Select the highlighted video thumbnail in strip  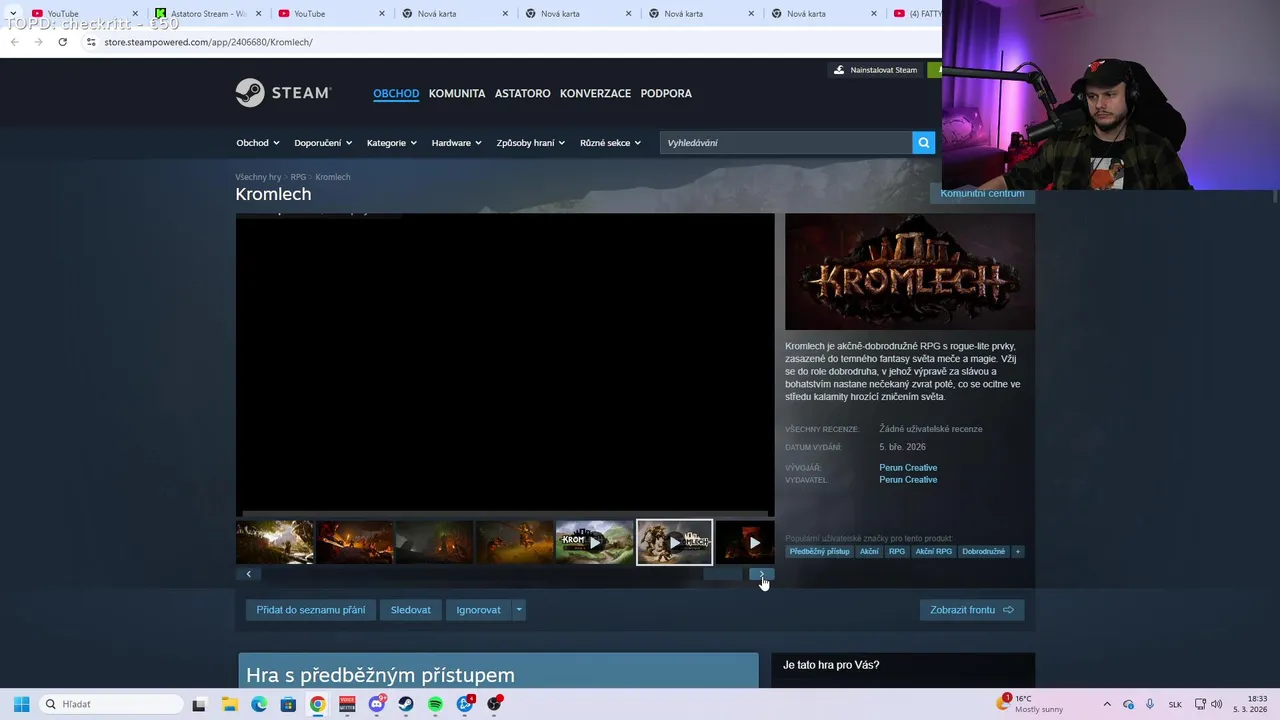click(675, 542)
